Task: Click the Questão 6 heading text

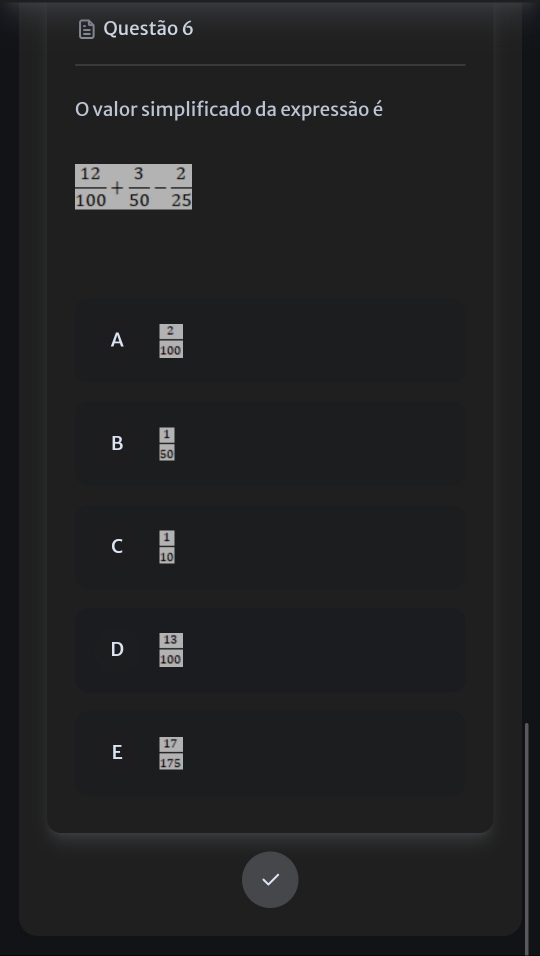Action: pos(148,29)
